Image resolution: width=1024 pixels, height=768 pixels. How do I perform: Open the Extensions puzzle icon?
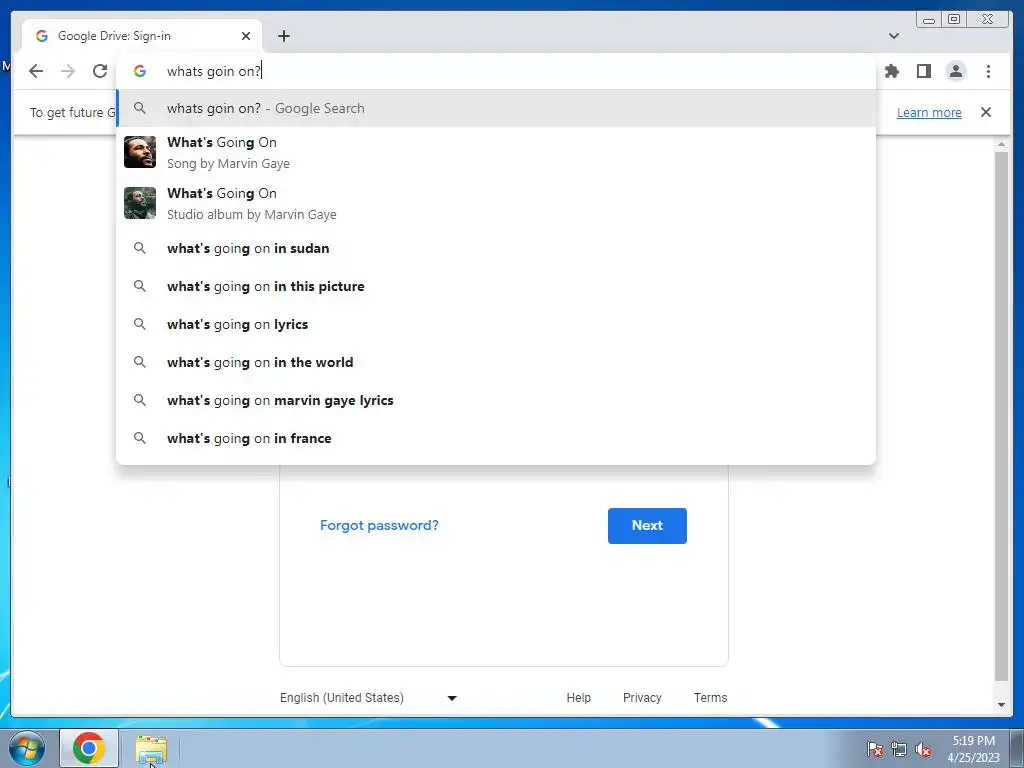click(x=891, y=71)
